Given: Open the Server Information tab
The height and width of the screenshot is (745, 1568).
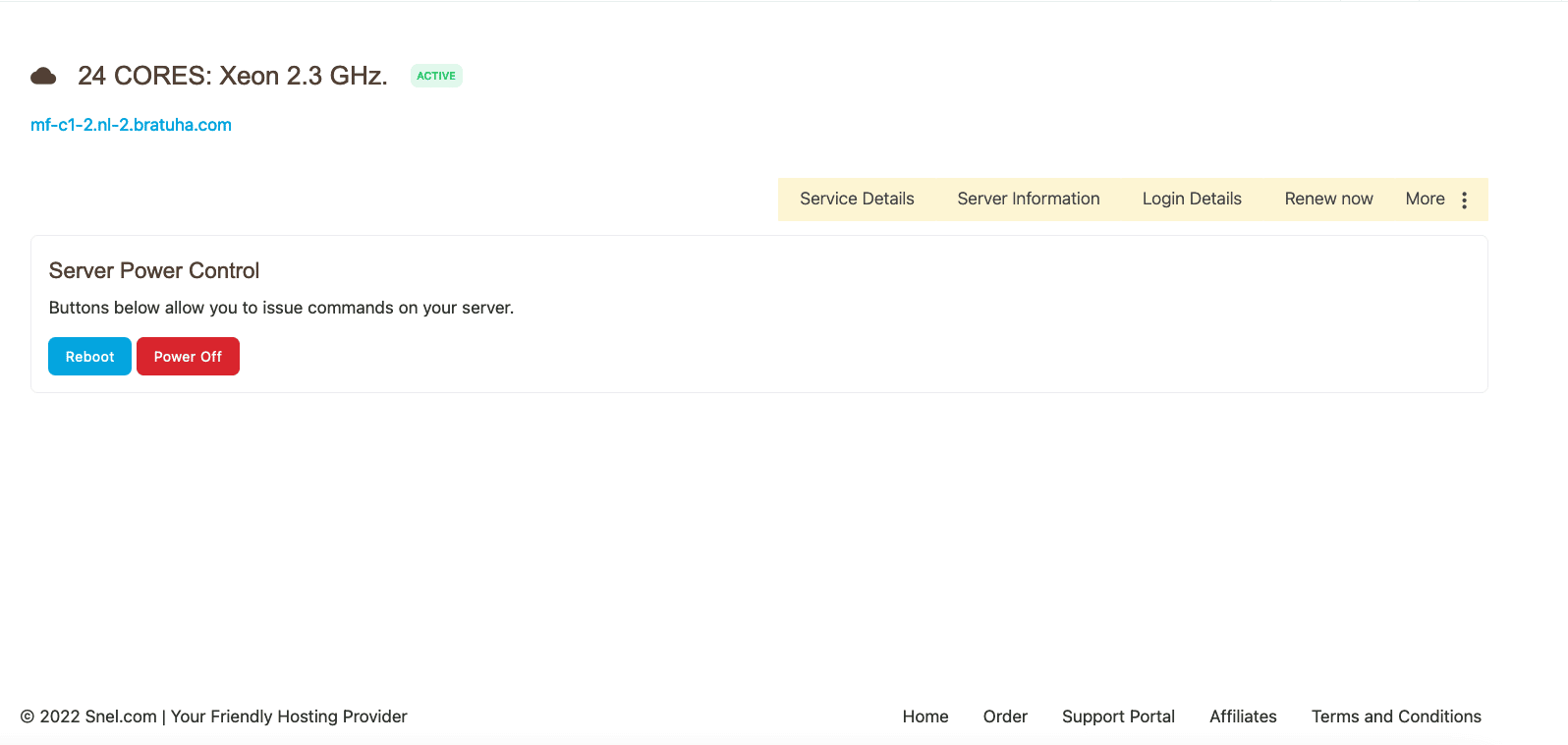Looking at the screenshot, I should (x=1028, y=199).
